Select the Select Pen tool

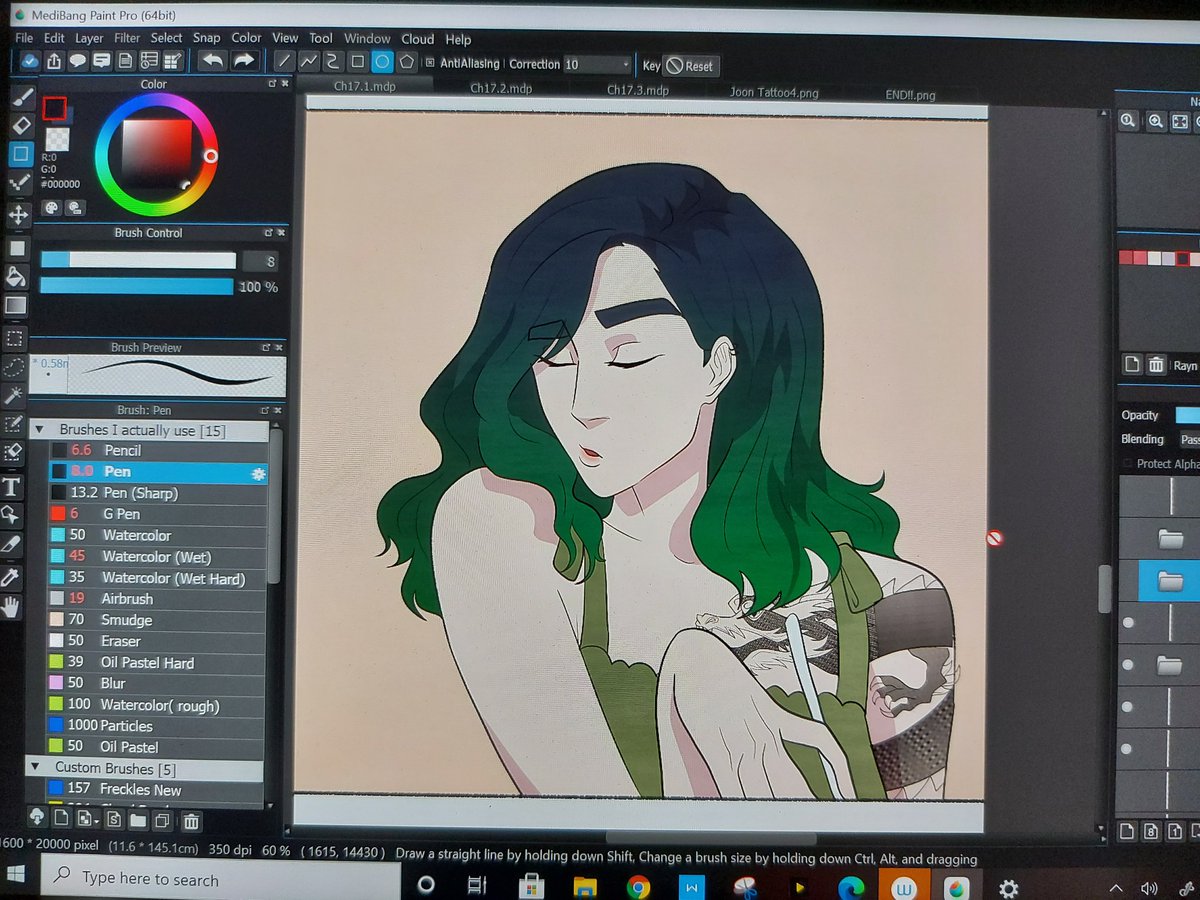pyautogui.click(x=13, y=425)
